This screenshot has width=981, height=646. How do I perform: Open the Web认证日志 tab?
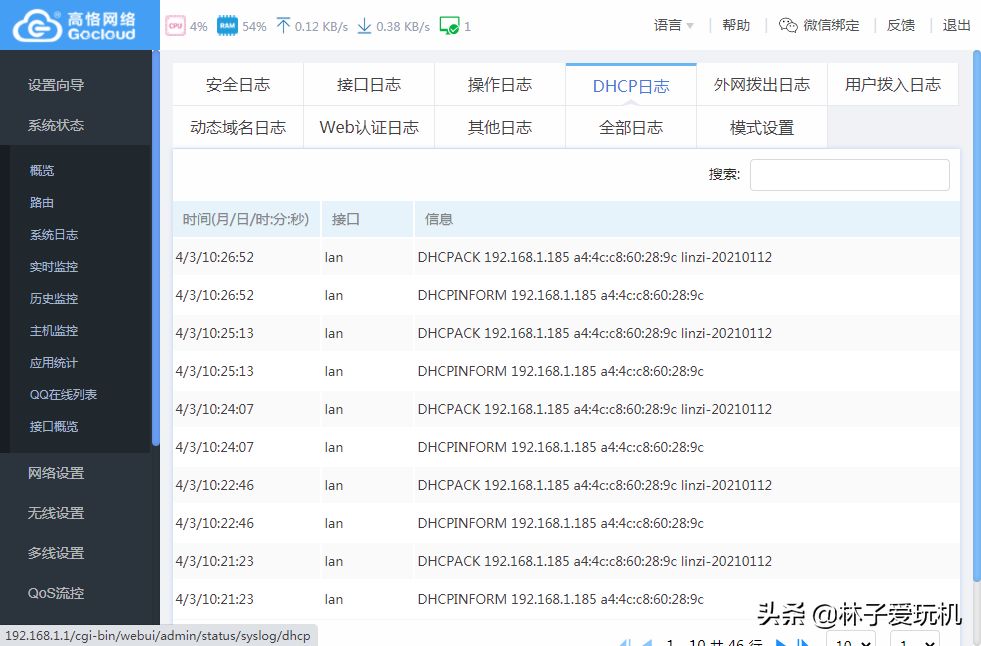(x=369, y=128)
